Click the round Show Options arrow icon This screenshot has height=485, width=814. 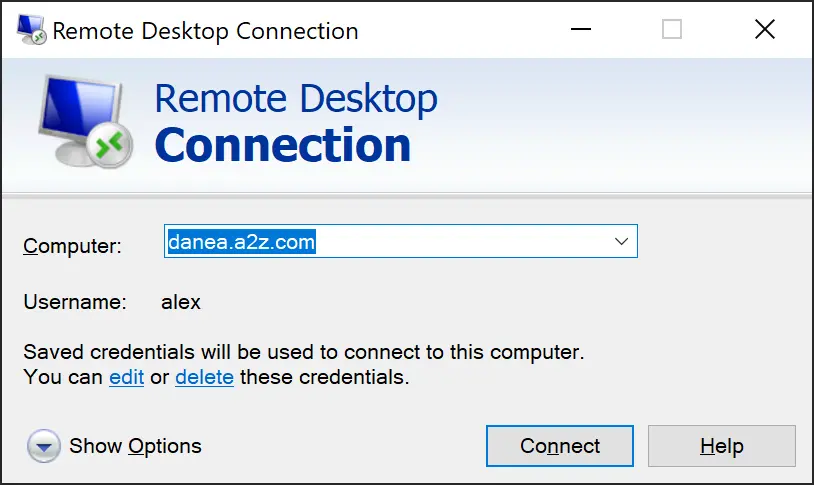point(43,446)
